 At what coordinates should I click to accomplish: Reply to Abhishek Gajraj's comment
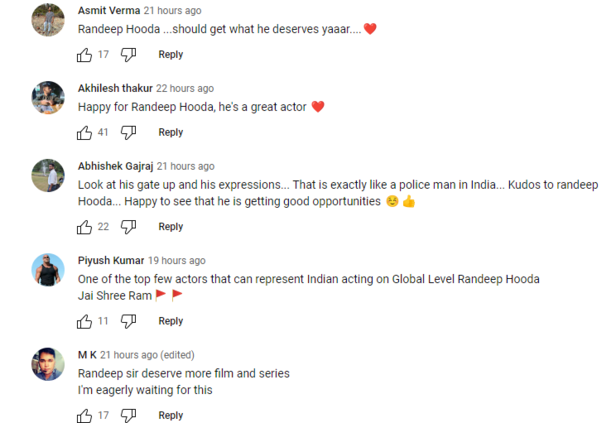tap(170, 227)
